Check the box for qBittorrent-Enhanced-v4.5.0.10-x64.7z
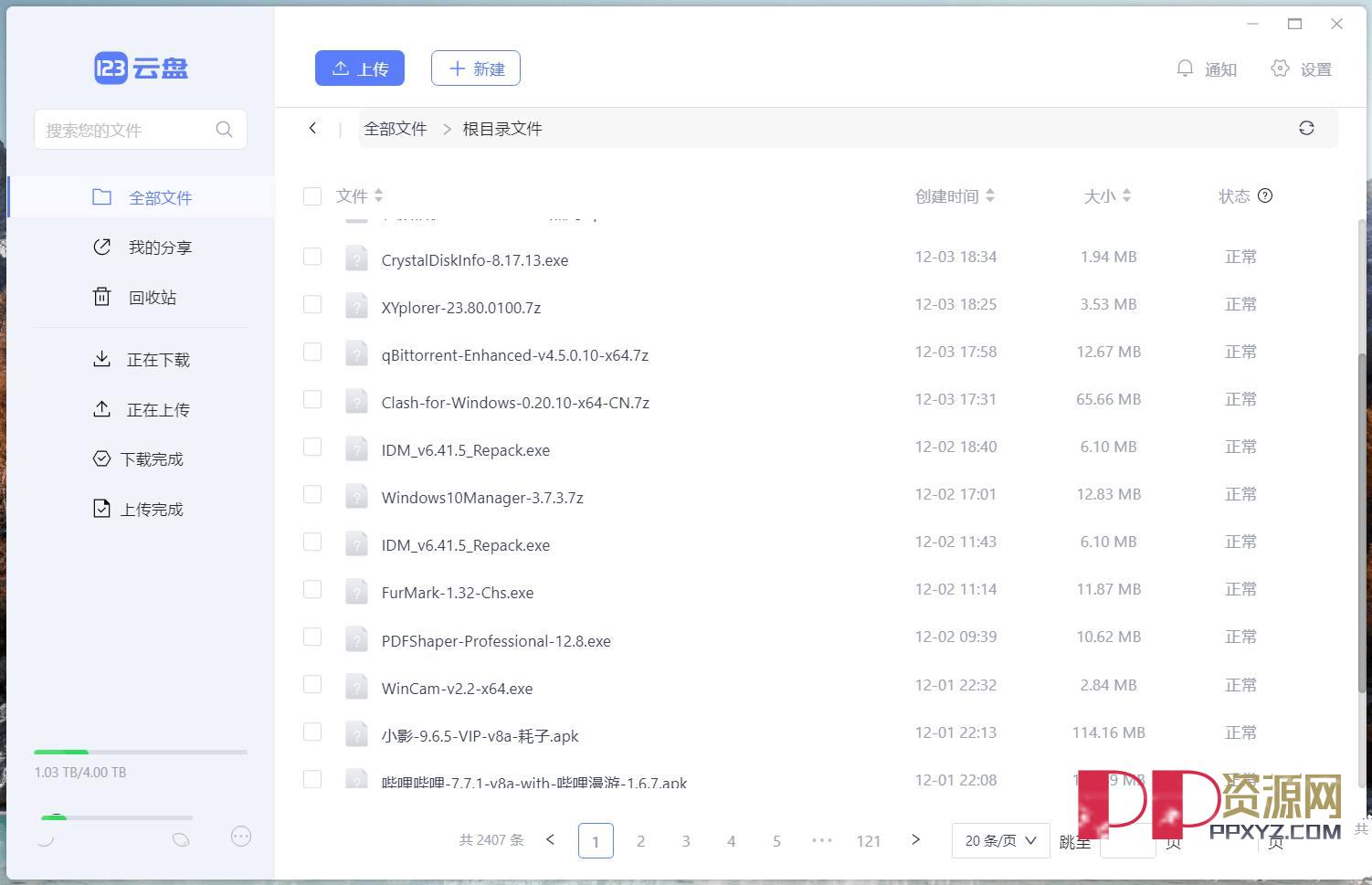Image resolution: width=1372 pixels, height=885 pixels. tap(312, 352)
